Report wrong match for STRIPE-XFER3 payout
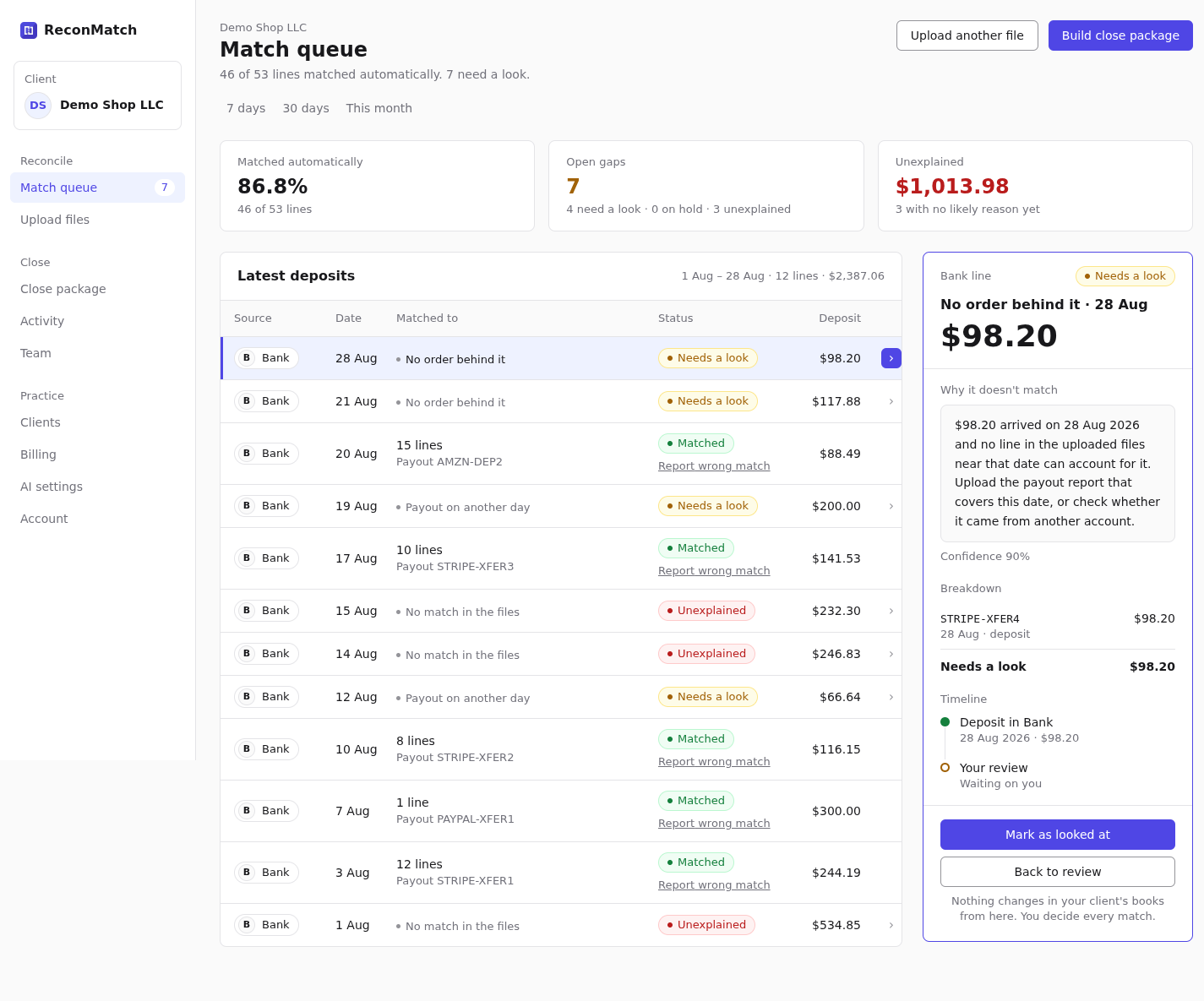This screenshot has width=1204, height=1001. (x=714, y=571)
